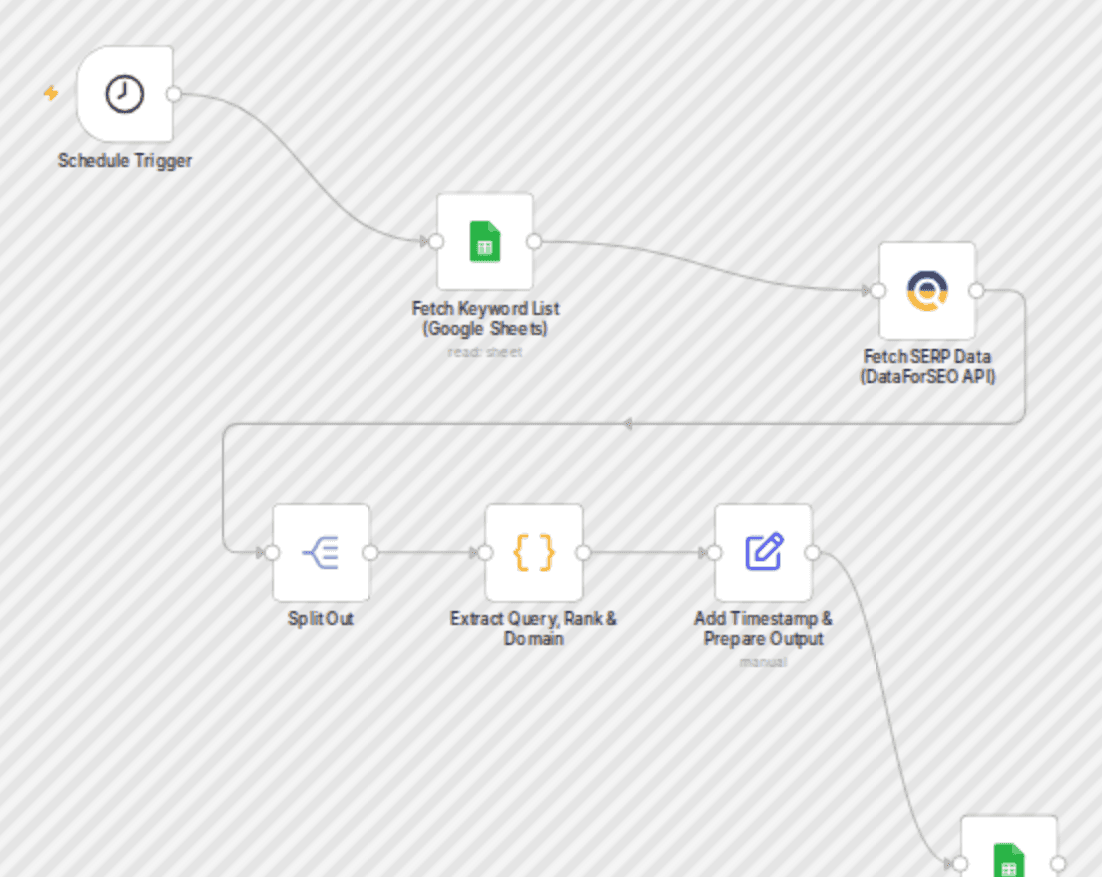Open the Fetch Keyword List Google Sheets node
This screenshot has height=877, width=1102.
[484, 241]
